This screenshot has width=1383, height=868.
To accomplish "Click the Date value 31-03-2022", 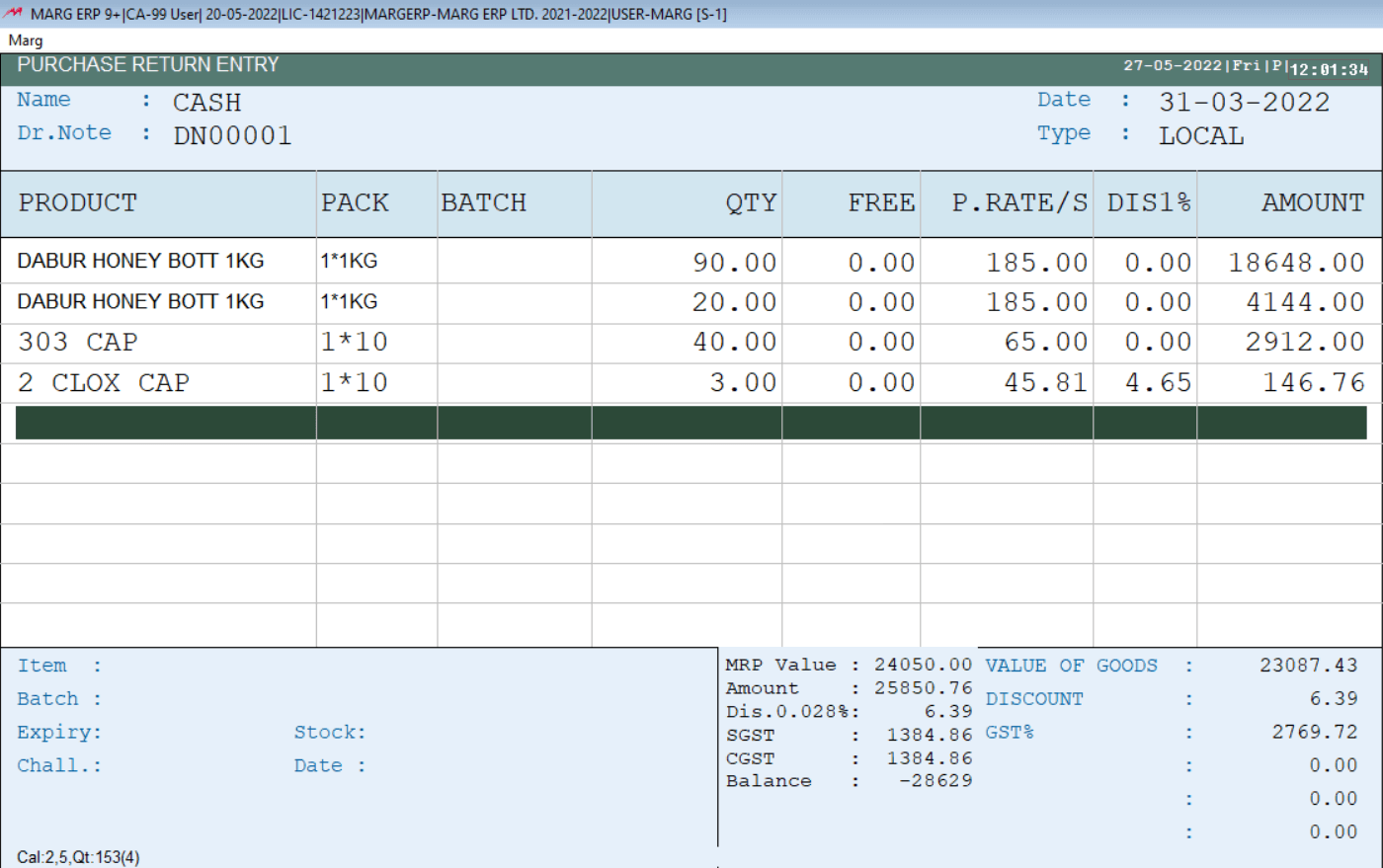I will tap(1245, 102).
